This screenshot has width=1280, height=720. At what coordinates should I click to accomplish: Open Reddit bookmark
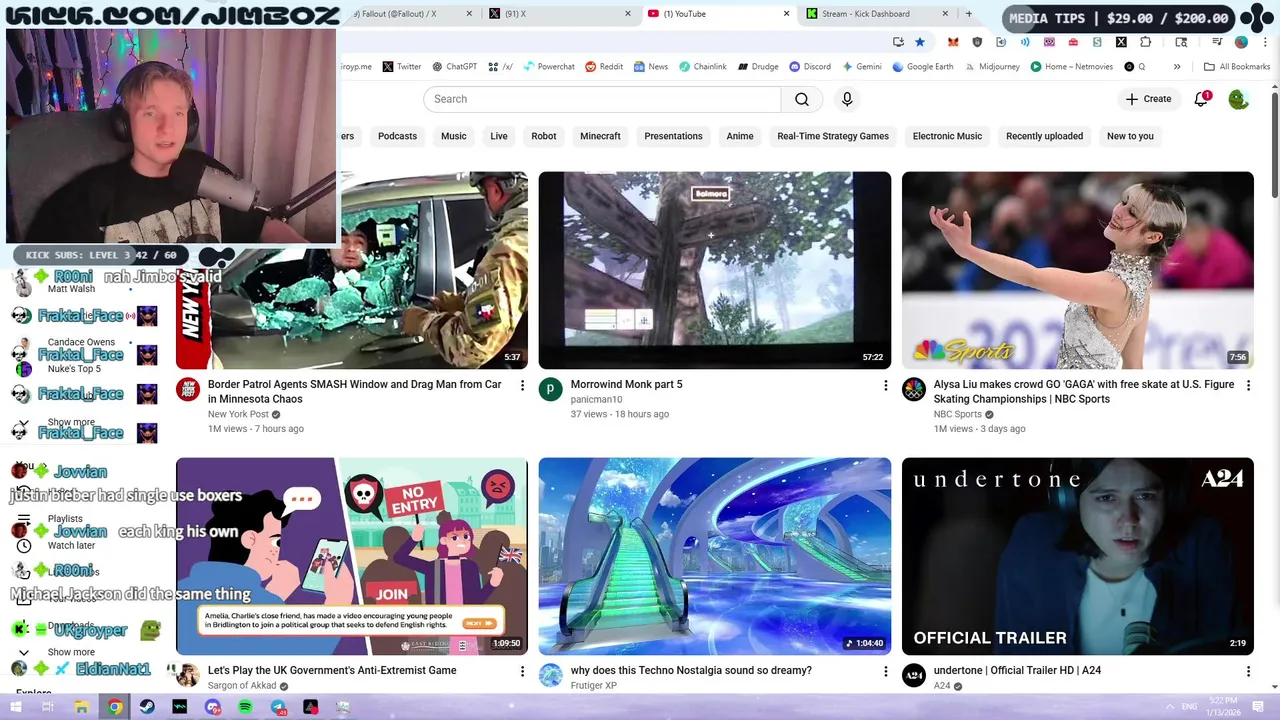click(604, 67)
